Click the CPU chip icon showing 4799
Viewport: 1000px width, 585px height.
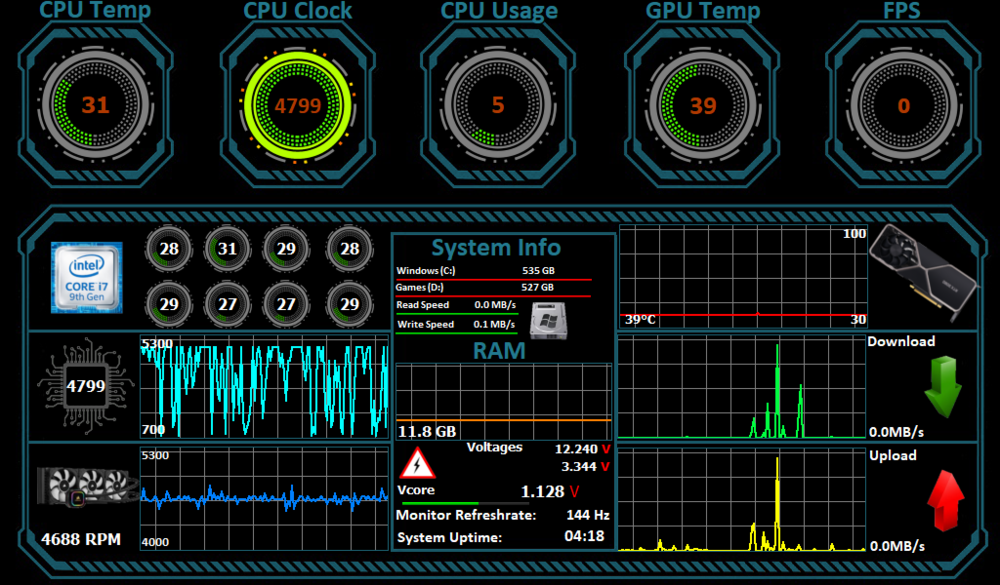(x=85, y=385)
